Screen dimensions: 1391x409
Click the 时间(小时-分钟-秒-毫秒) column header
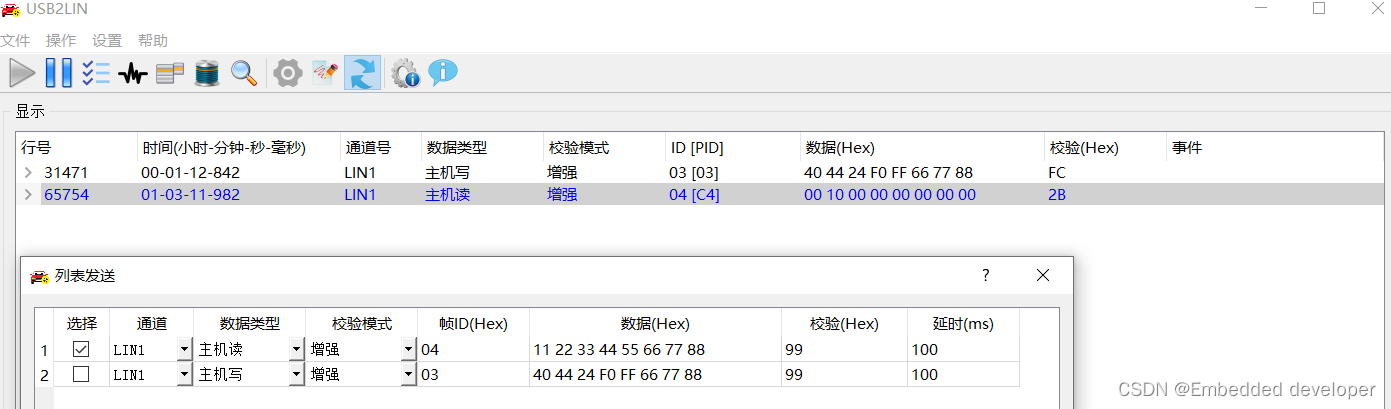click(x=238, y=148)
